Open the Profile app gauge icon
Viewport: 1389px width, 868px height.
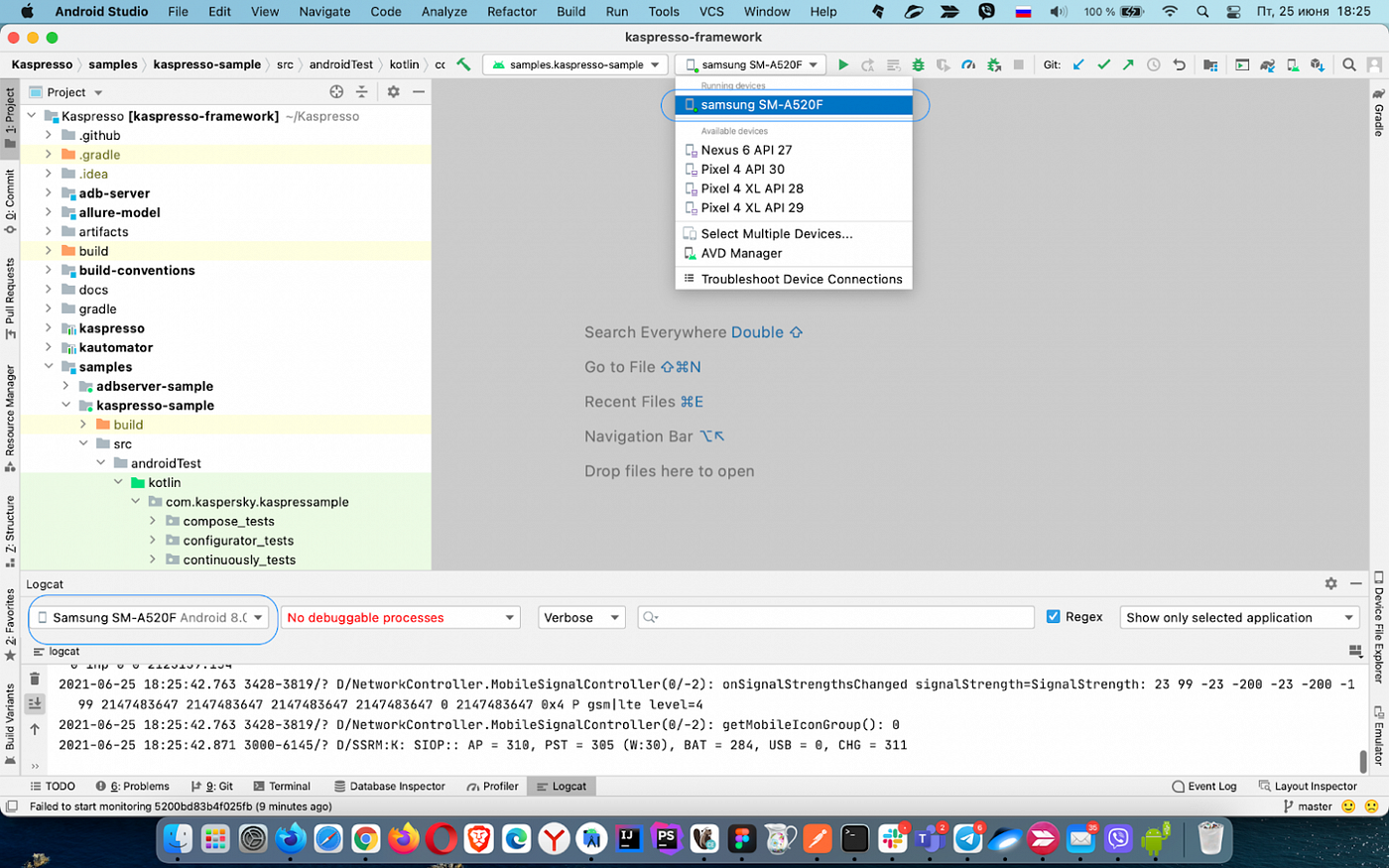pos(968,64)
